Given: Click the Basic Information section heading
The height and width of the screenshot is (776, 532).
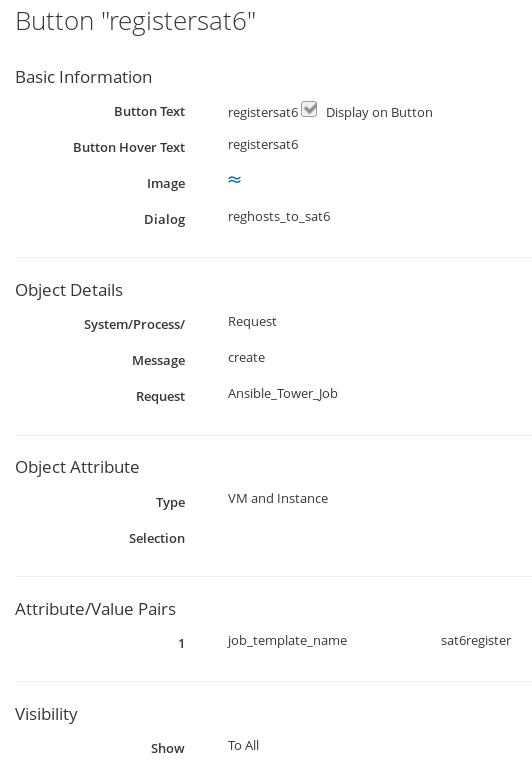Looking at the screenshot, I should [x=84, y=77].
